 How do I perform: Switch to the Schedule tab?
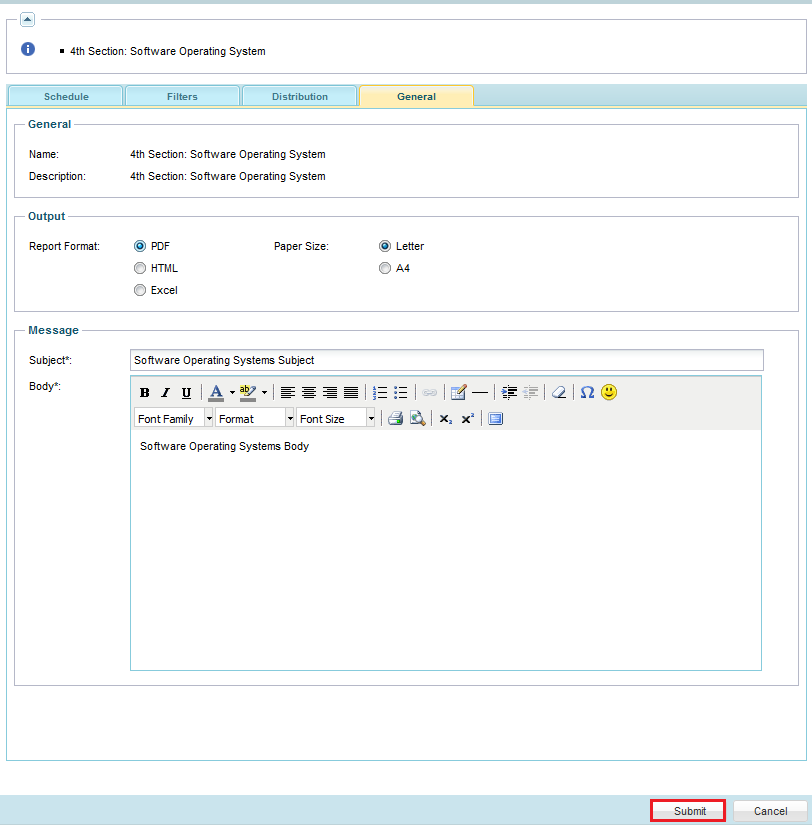pyautogui.click(x=66, y=97)
